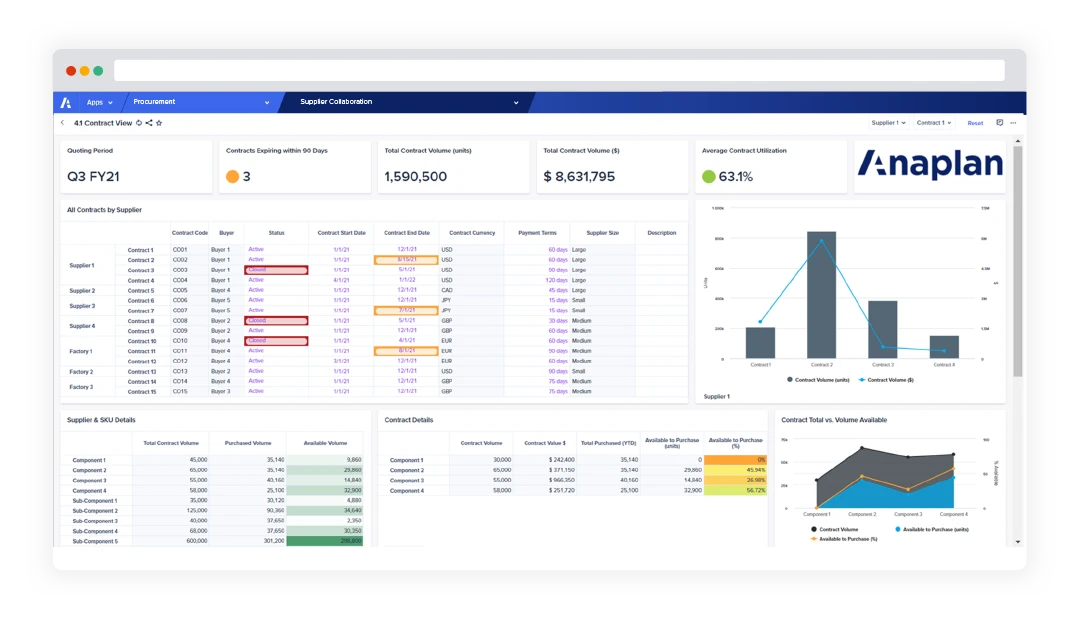
Task: Click the Payment Terms column header
Action: pyautogui.click(x=537, y=233)
